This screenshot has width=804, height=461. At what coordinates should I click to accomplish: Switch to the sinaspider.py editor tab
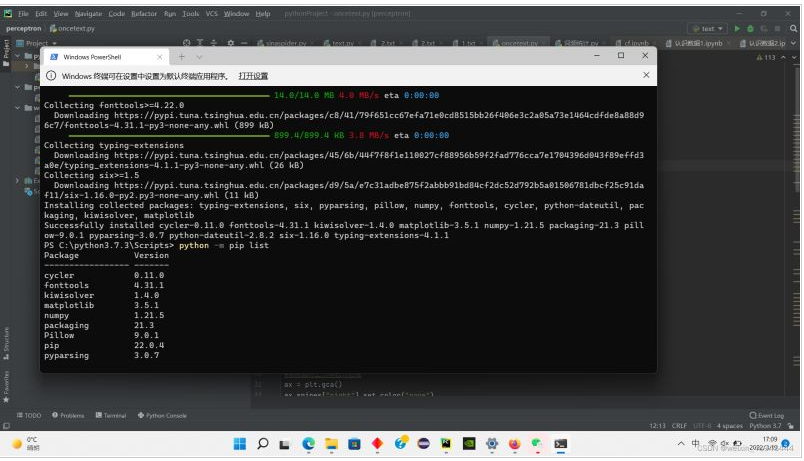click(282, 43)
